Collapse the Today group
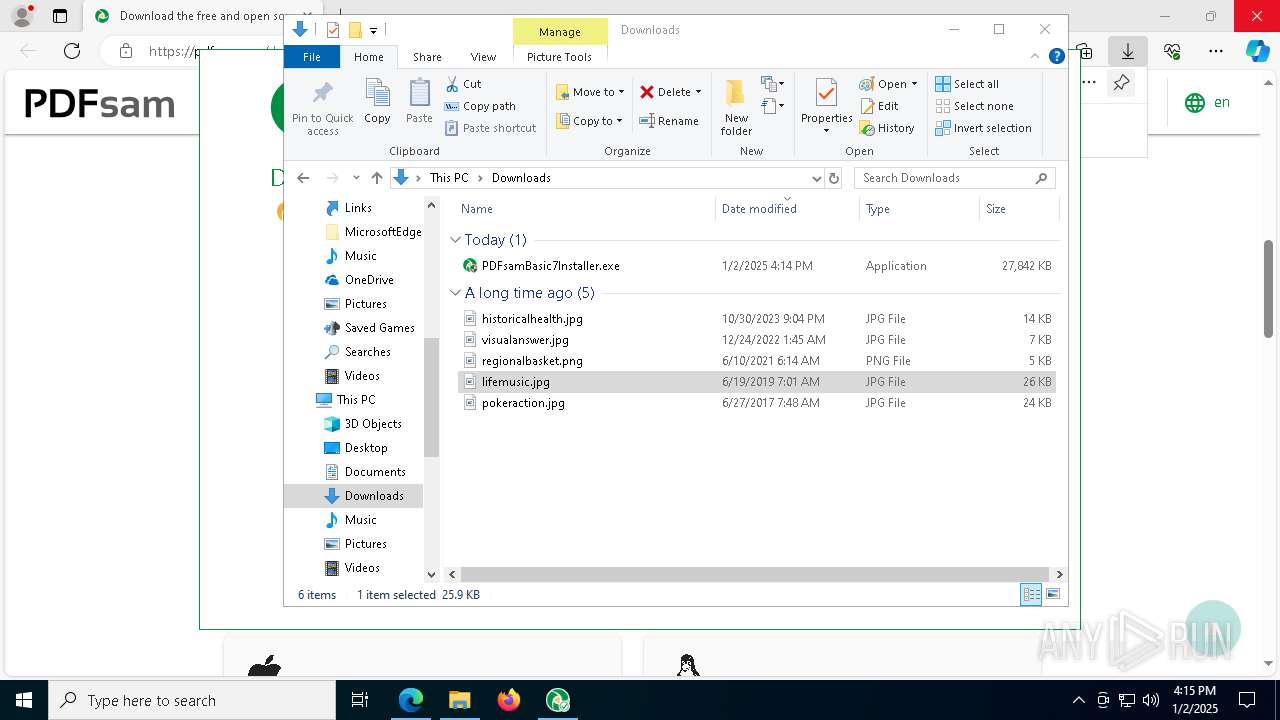The width and height of the screenshot is (1280, 720). click(455, 240)
